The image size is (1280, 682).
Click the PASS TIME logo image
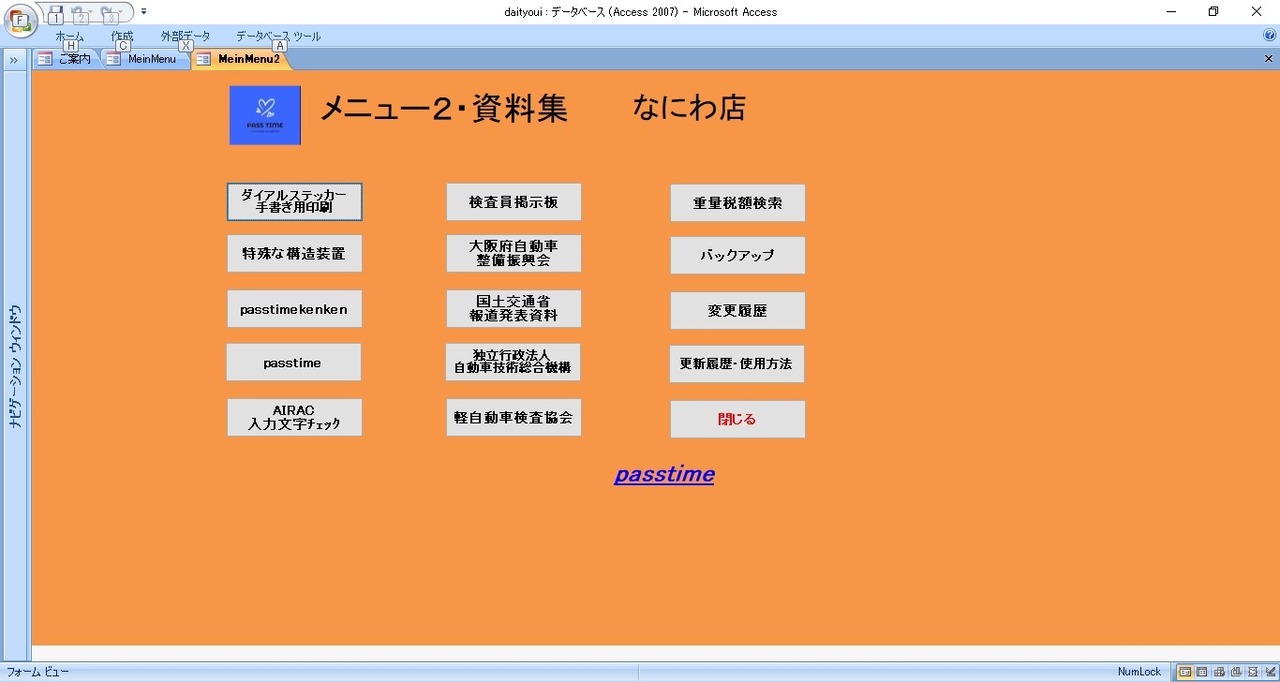[265, 115]
